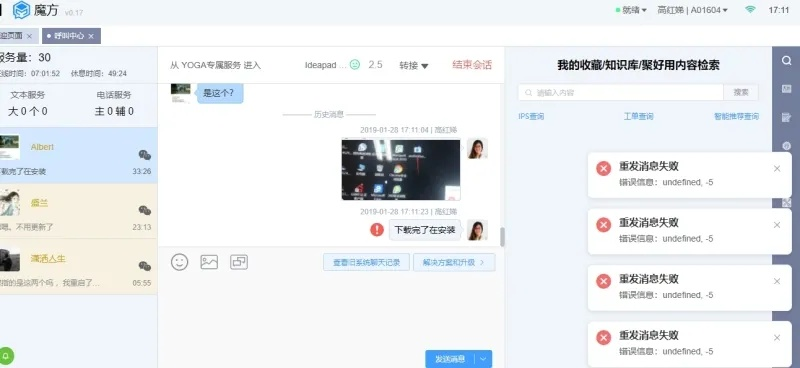Close the 呼叫中心 tab

pyautogui.click(x=91, y=36)
